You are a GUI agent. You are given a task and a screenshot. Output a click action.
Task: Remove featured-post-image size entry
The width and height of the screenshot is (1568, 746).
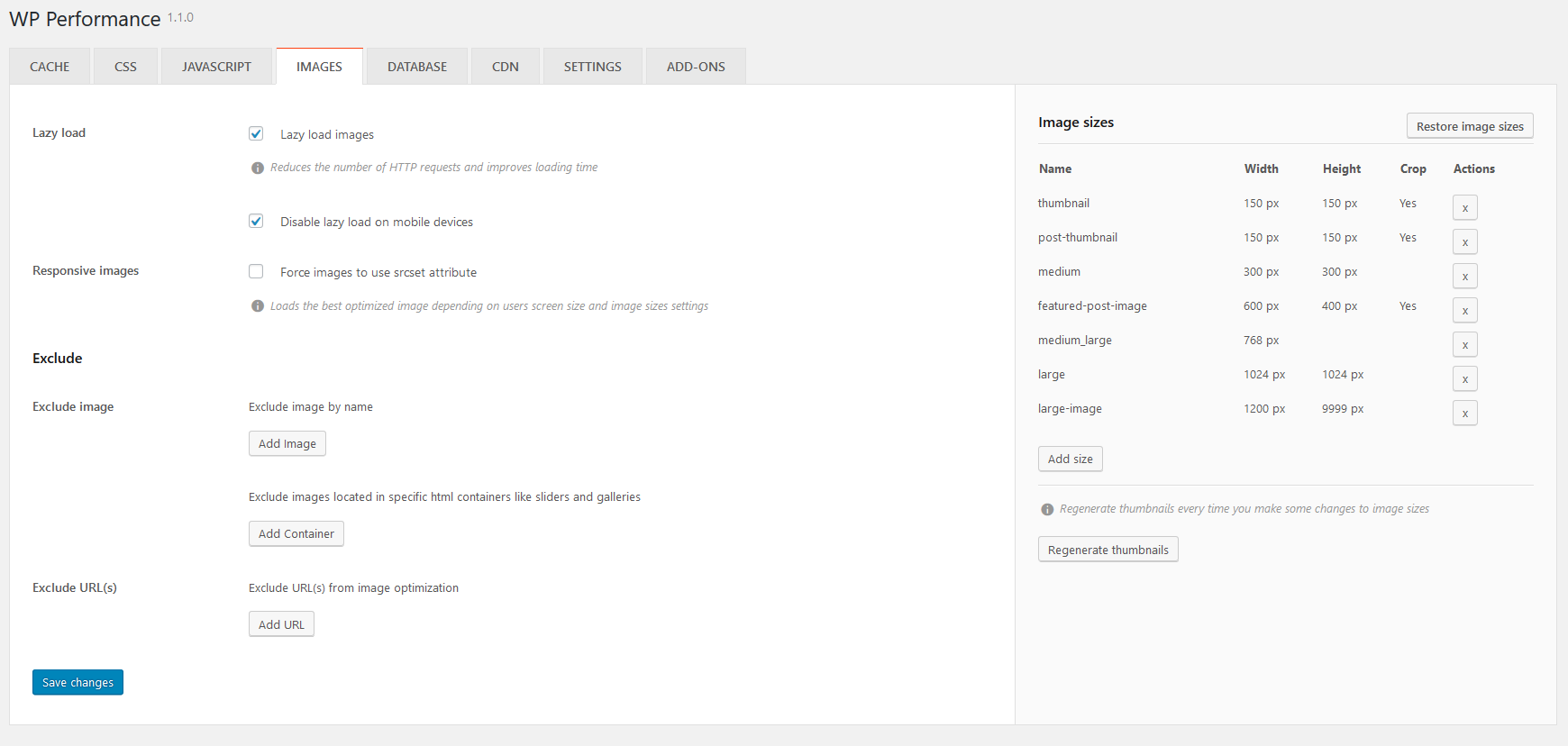pyautogui.click(x=1464, y=311)
